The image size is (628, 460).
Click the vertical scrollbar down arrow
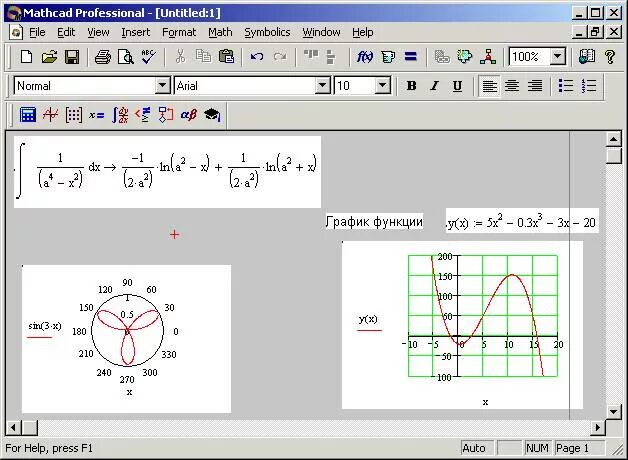click(614, 412)
